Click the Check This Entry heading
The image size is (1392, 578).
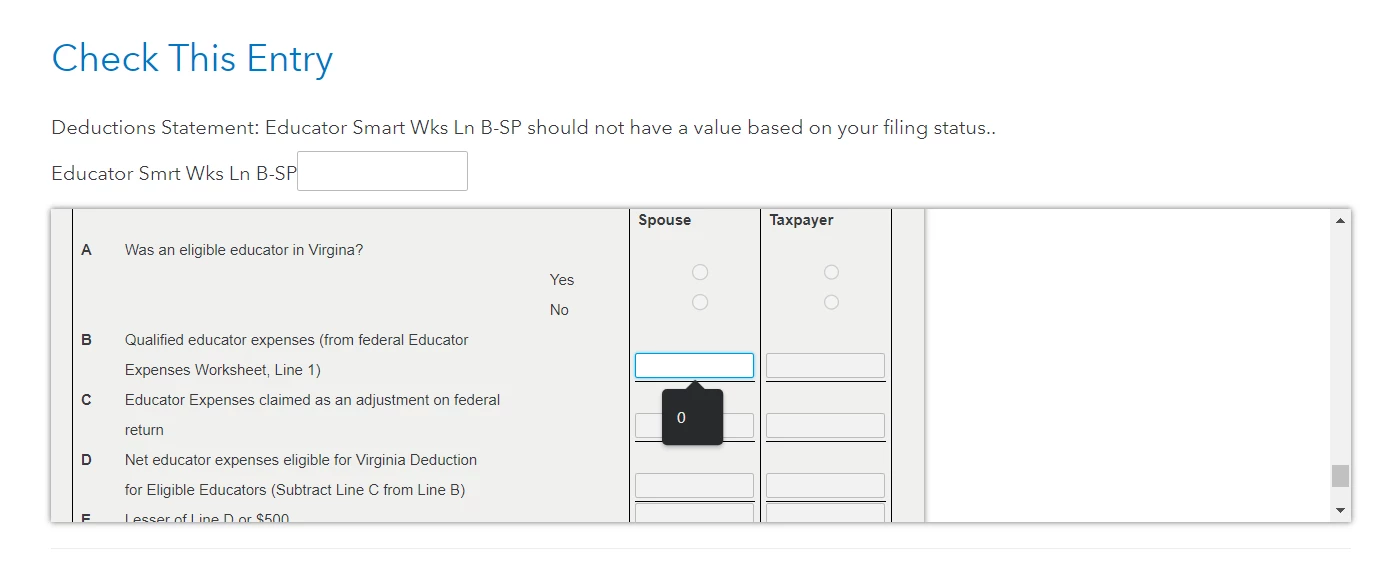point(192,58)
